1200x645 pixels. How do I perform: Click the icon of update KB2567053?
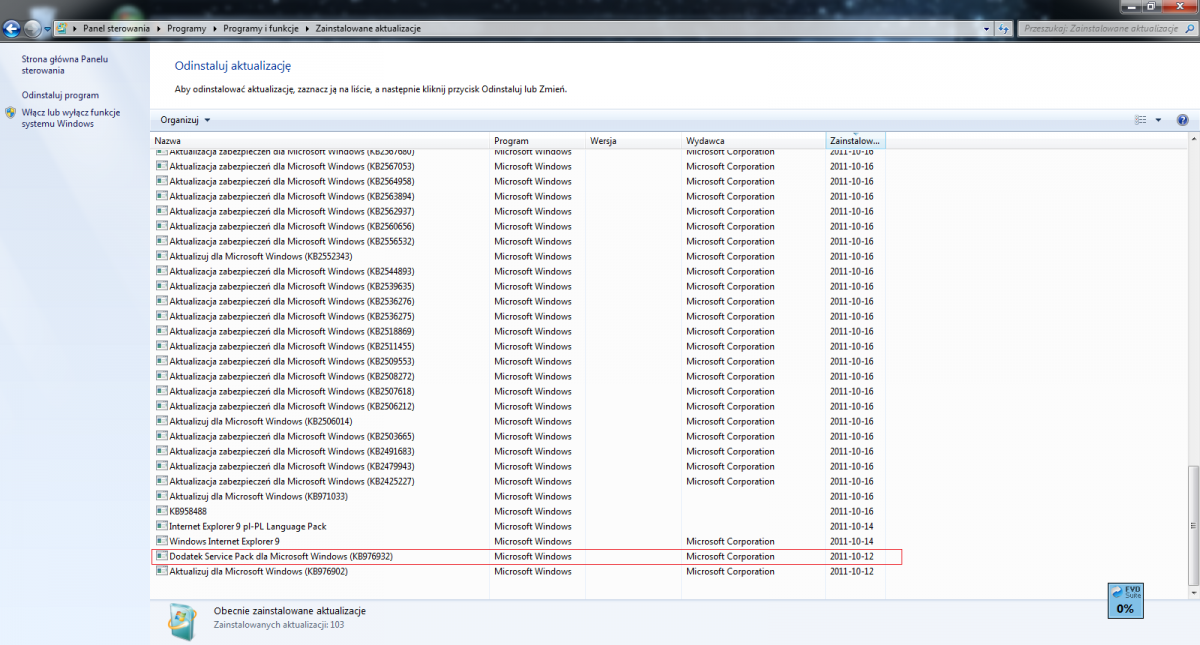click(161, 166)
